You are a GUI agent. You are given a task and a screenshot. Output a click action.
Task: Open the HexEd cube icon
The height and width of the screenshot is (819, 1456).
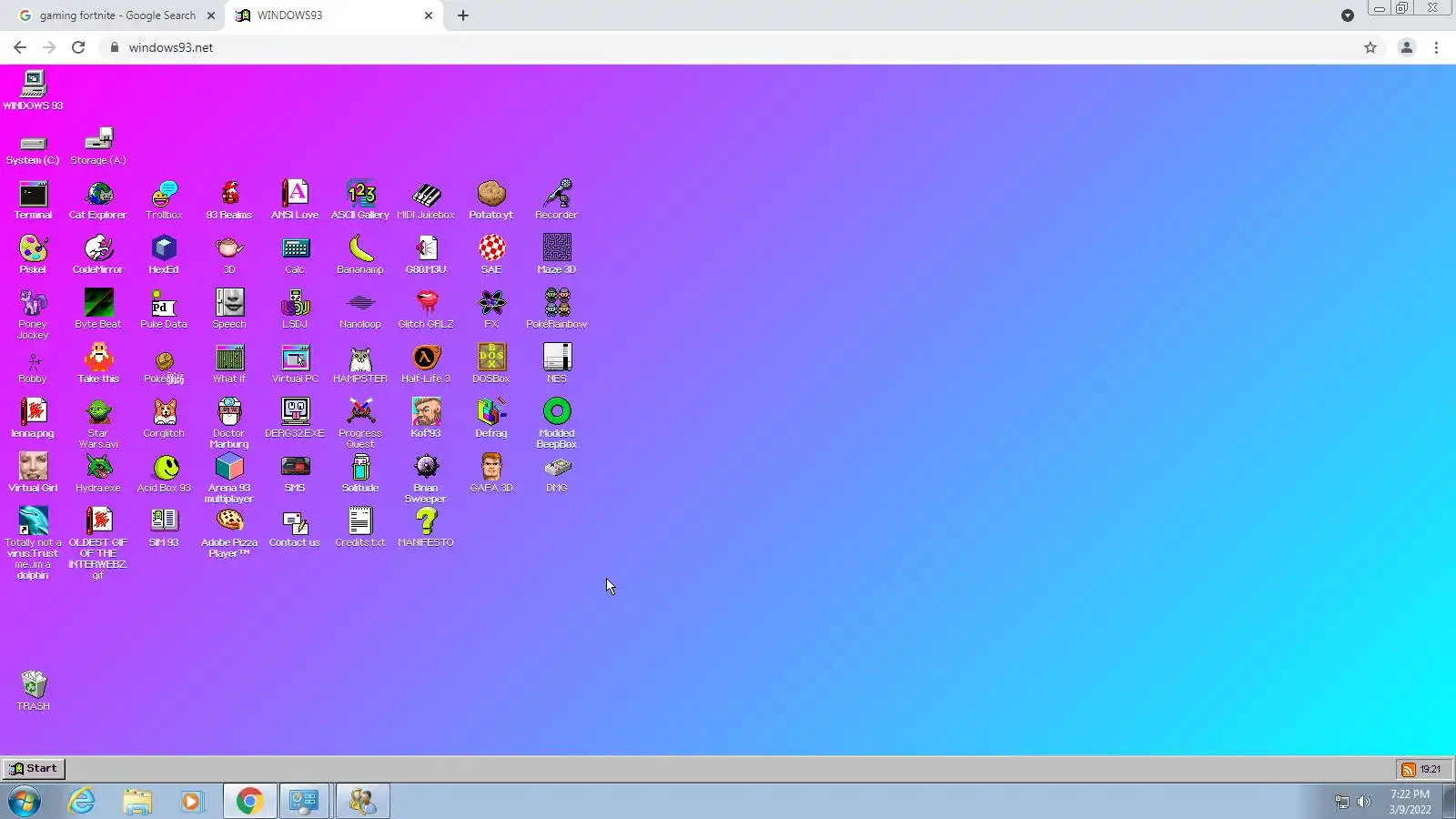click(164, 255)
